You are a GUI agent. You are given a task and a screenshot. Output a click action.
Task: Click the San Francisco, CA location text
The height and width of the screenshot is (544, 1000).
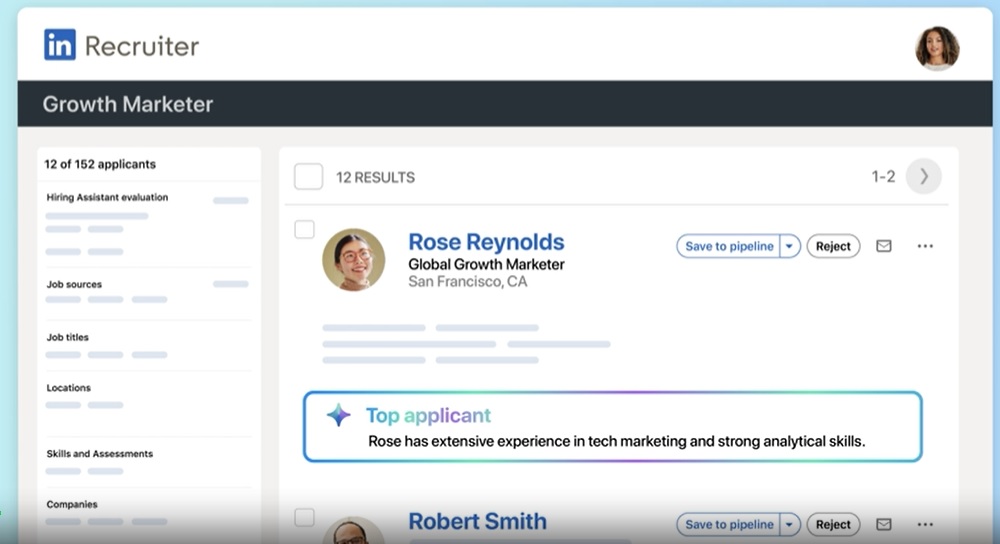coord(467,281)
